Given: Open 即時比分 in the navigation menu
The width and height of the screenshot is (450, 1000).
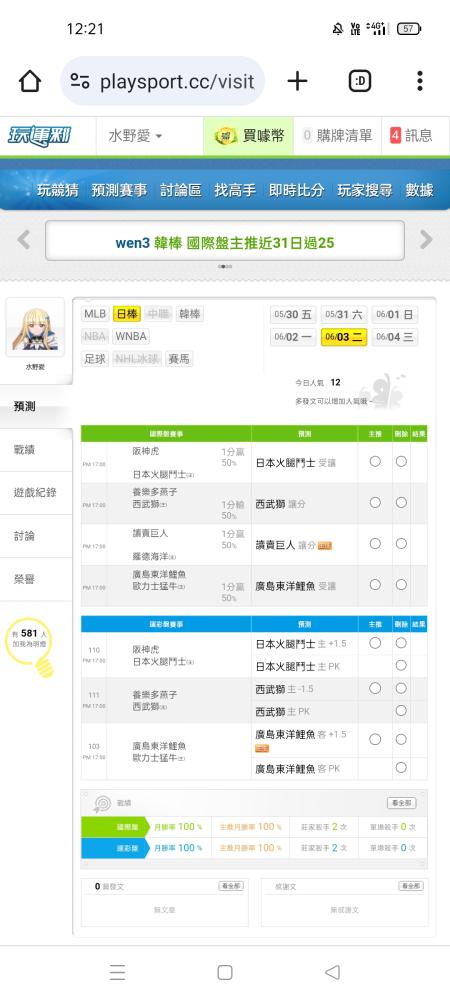Looking at the screenshot, I should tap(296, 190).
